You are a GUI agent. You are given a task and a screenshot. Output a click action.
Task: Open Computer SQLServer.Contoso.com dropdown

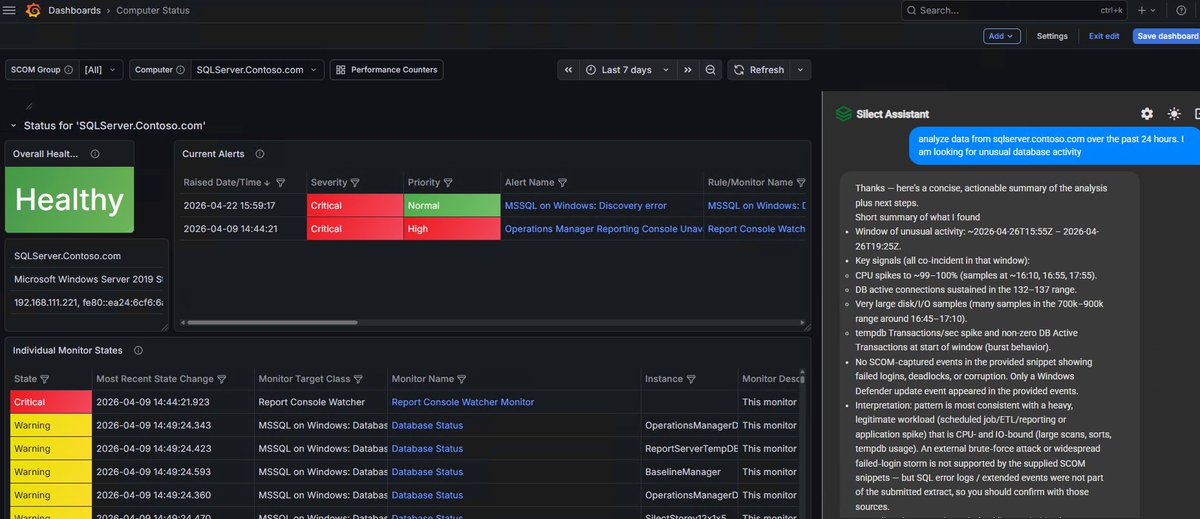(258, 70)
